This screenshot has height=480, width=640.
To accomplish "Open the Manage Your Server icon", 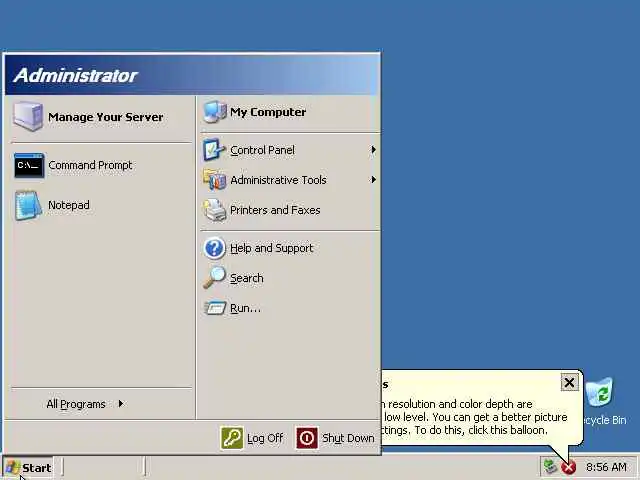I will click(28, 116).
